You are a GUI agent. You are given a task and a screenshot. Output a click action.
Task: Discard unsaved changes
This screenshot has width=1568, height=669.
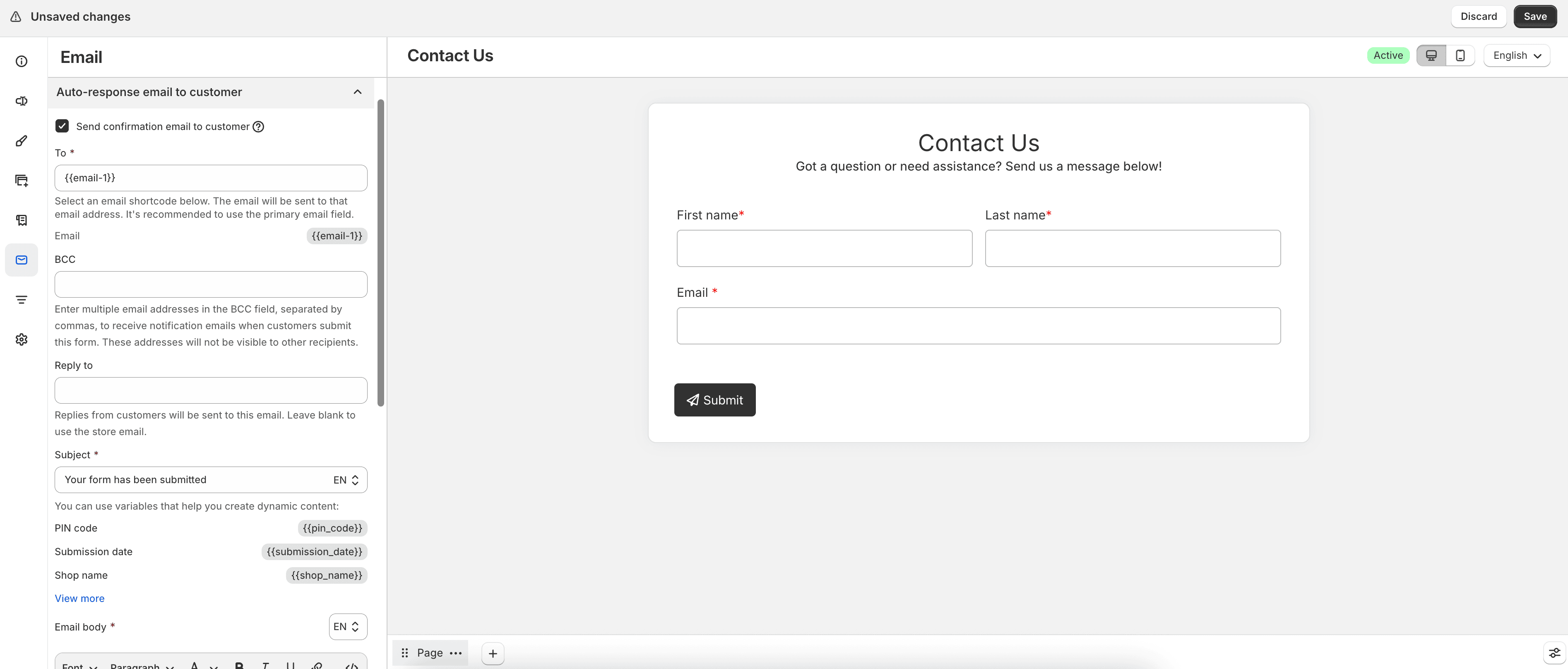[1478, 17]
